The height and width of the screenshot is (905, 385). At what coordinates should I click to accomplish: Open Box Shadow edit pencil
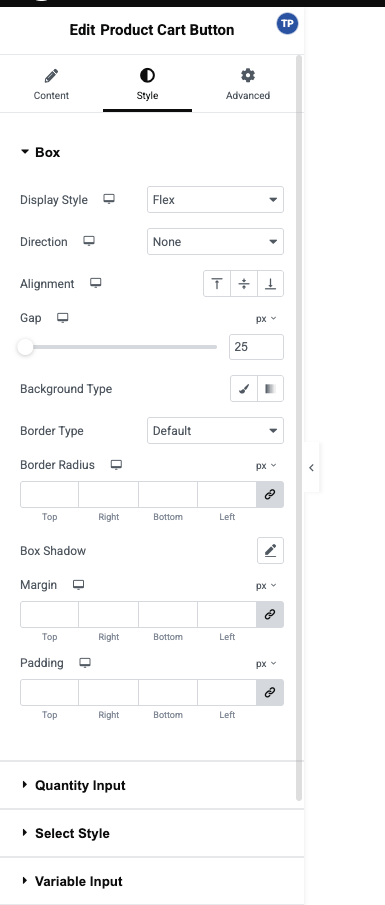click(270, 551)
